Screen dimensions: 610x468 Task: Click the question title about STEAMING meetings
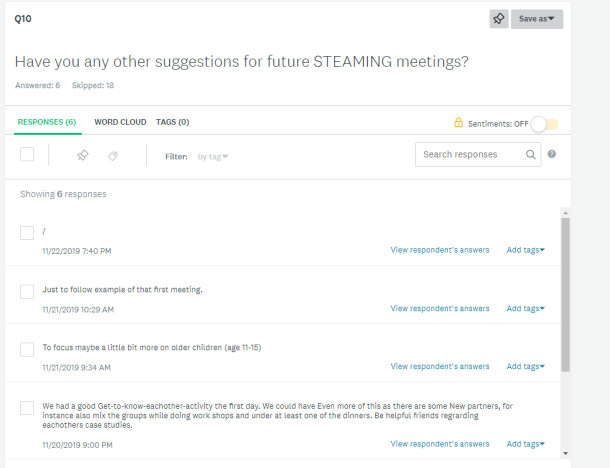(x=242, y=62)
